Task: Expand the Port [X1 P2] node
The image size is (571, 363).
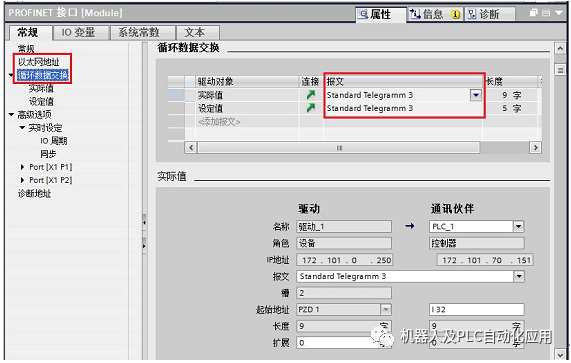Action: [23, 180]
